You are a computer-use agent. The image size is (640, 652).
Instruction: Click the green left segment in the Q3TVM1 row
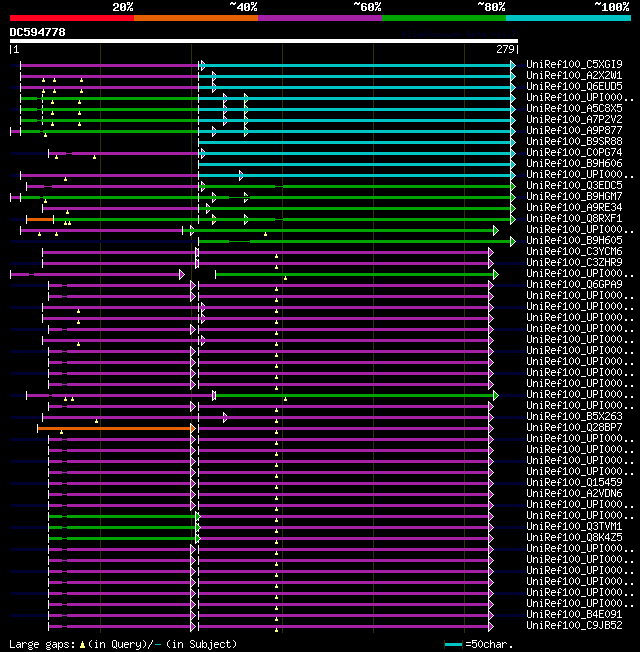[123, 527]
